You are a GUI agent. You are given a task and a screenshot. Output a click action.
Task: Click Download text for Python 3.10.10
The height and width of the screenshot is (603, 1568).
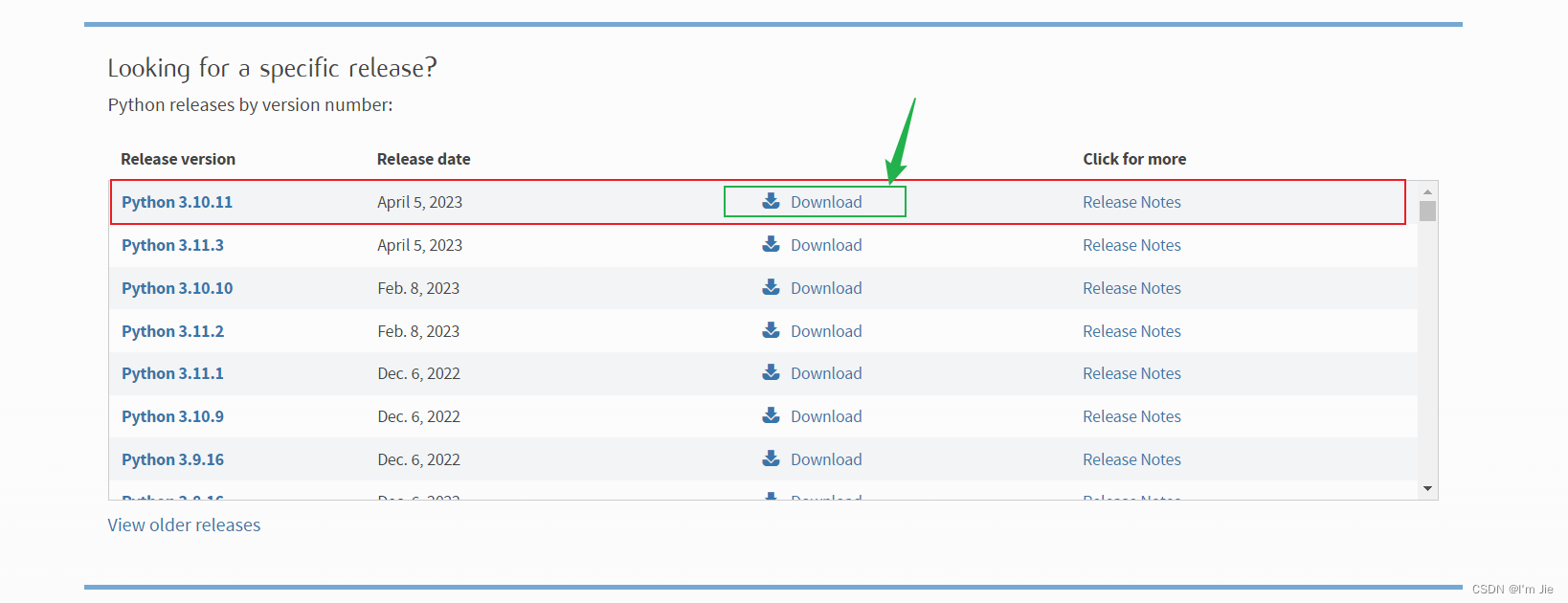[826, 288]
